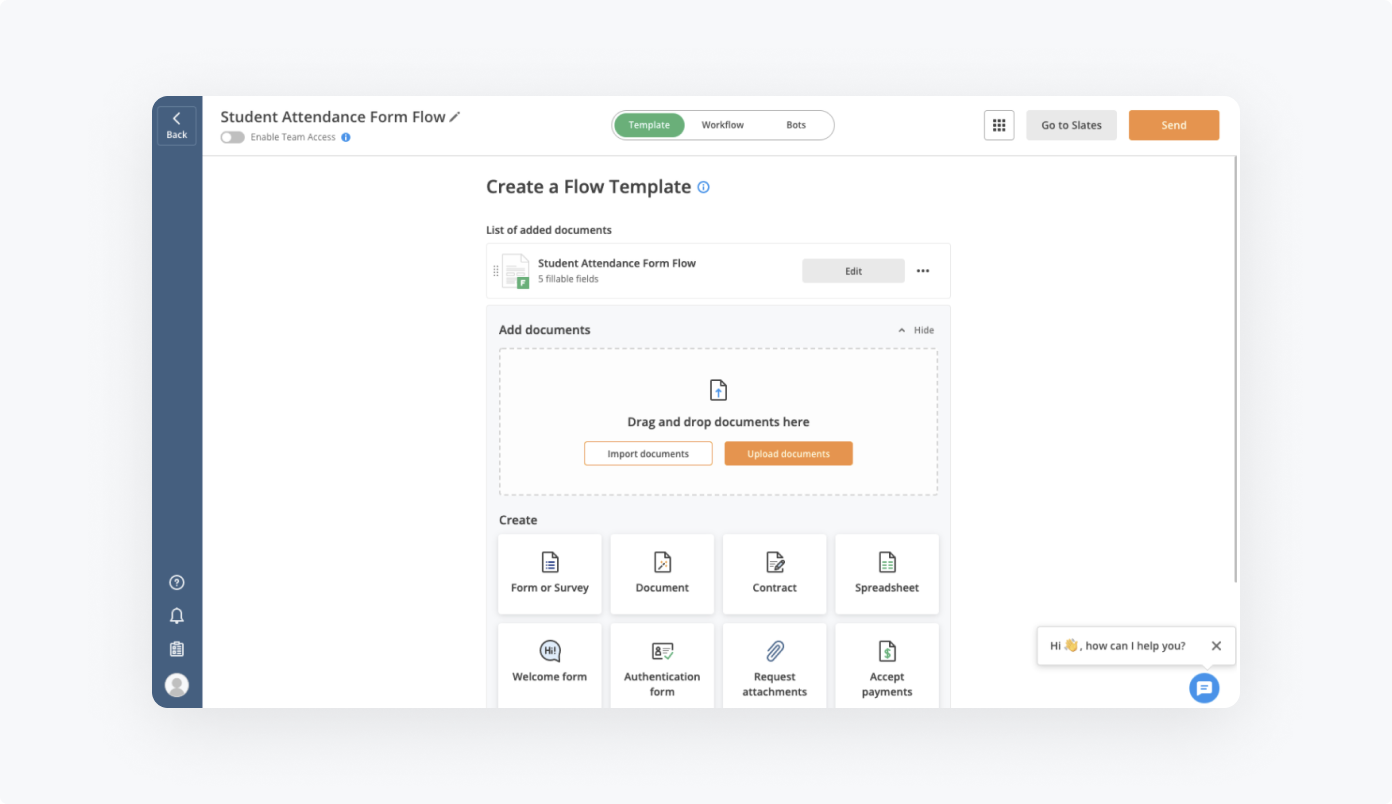Open the apps grid icon
The height and width of the screenshot is (804, 1392).
point(998,125)
